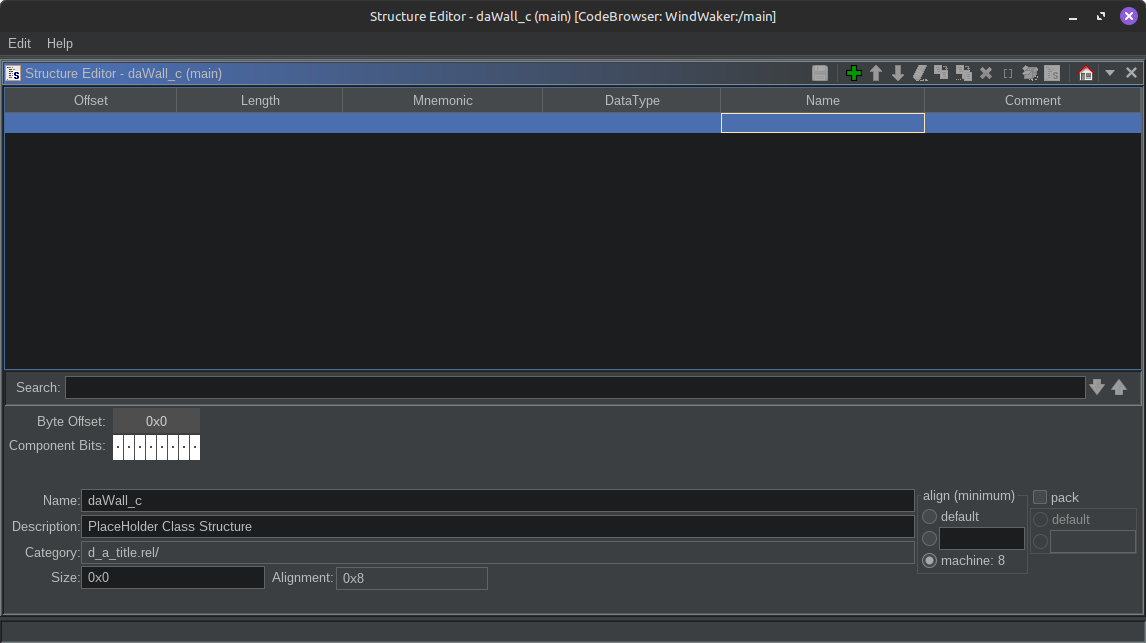The height and width of the screenshot is (643, 1146).
Task: Click the duplicate component icon
Action: point(941,73)
